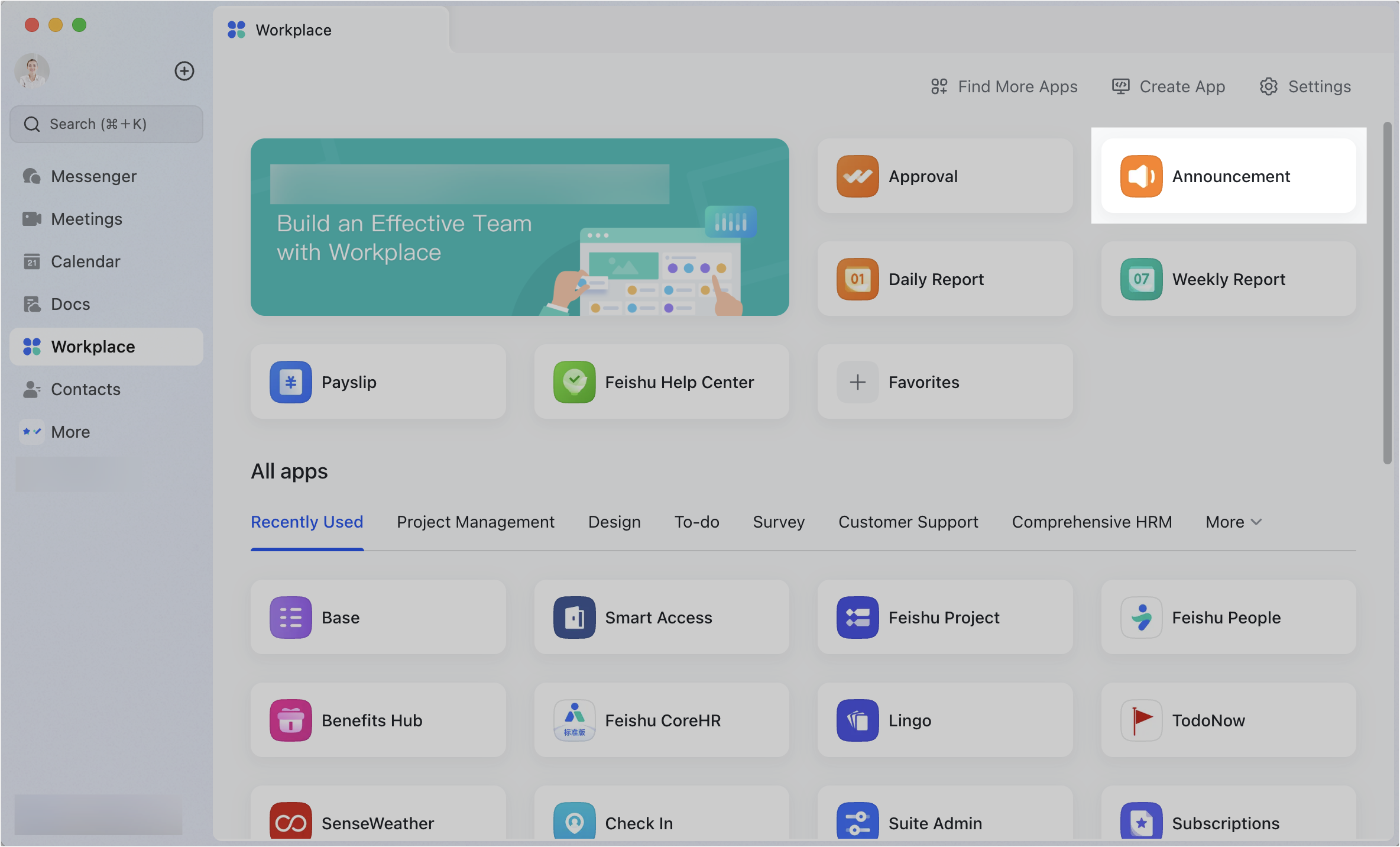Switch to the Project Management tab
The width and height of the screenshot is (1400, 847).
(475, 522)
